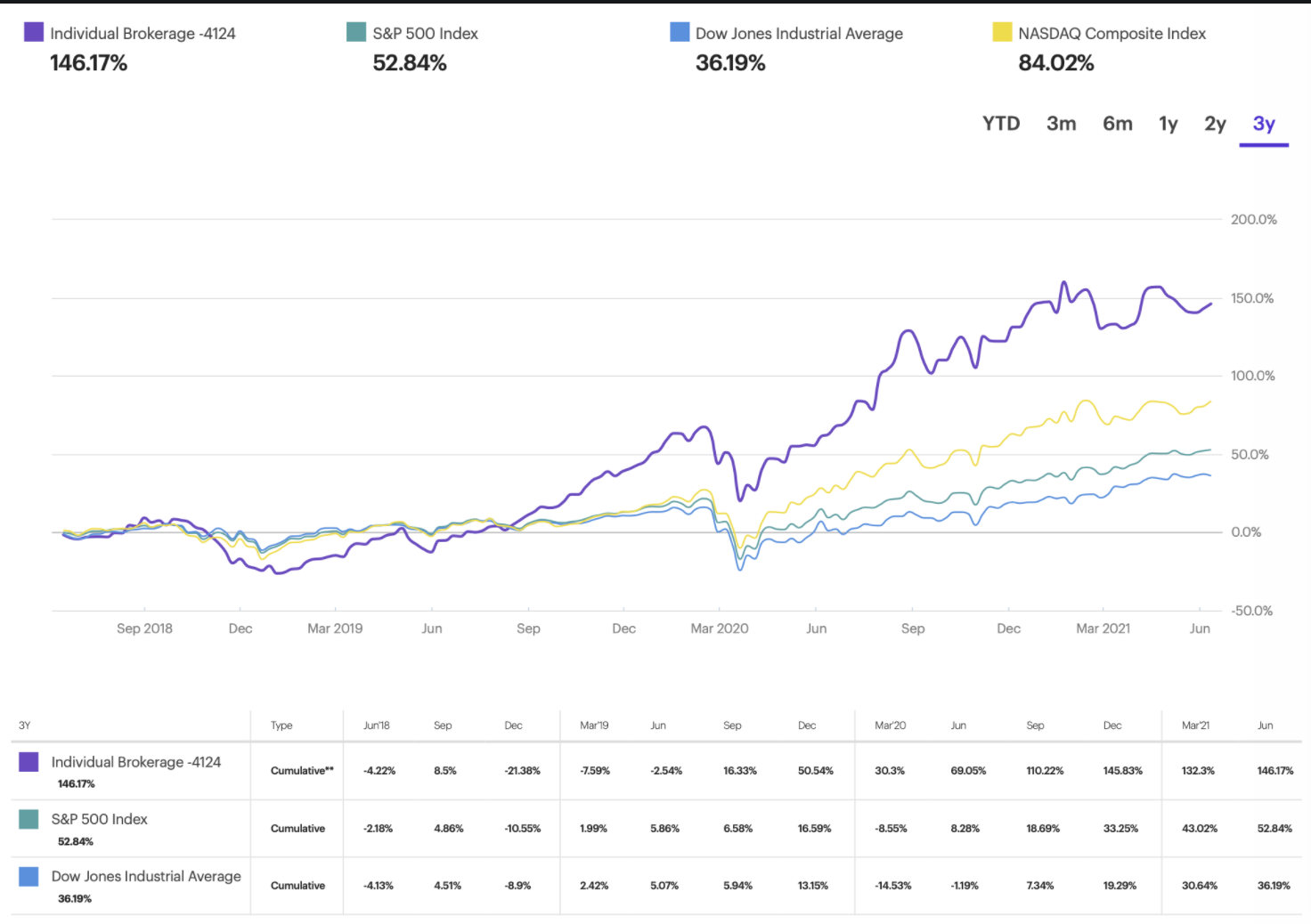This screenshot has height=924, width=1311.
Task: Click Dow Jones Industrial Average table row name
Action: click(x=146, y=876)
